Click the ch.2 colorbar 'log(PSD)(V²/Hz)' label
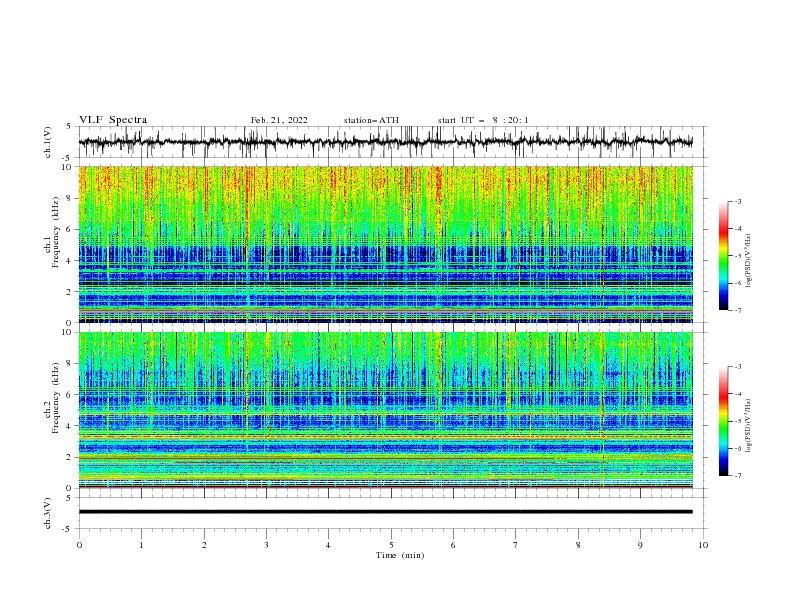 click(748, 426)
